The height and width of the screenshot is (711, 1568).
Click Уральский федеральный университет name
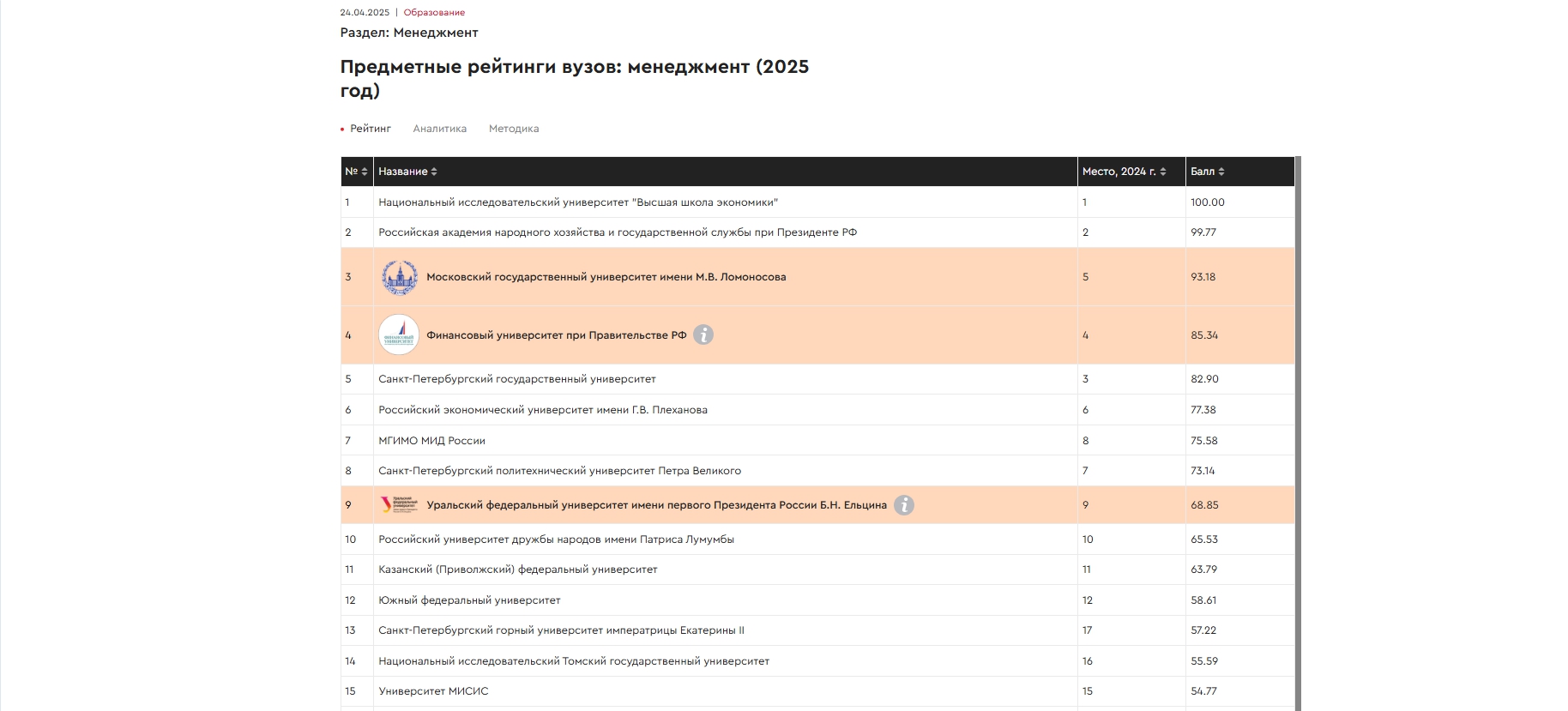point(657,505)
